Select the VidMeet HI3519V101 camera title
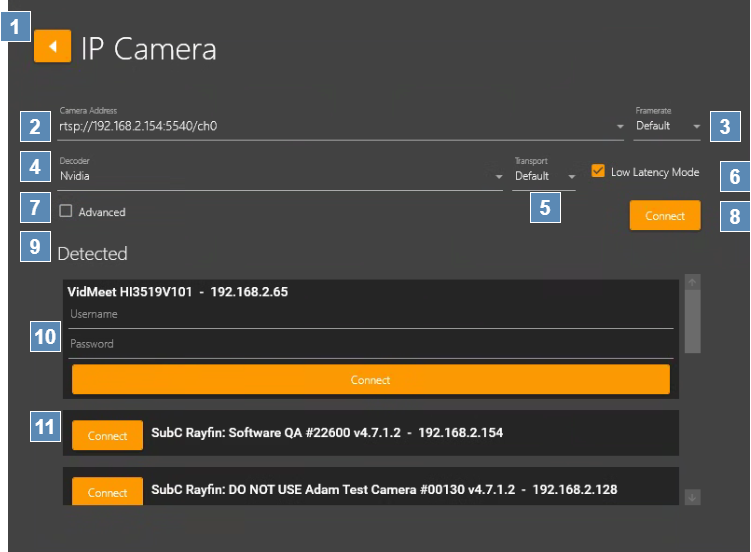The width and height of the screenshot is (751, 552). pos(176,293)
